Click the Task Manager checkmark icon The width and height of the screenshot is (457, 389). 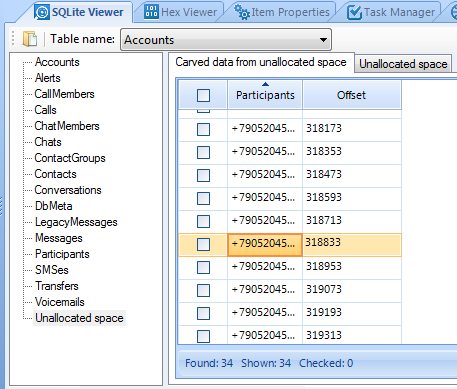[354, 13]
